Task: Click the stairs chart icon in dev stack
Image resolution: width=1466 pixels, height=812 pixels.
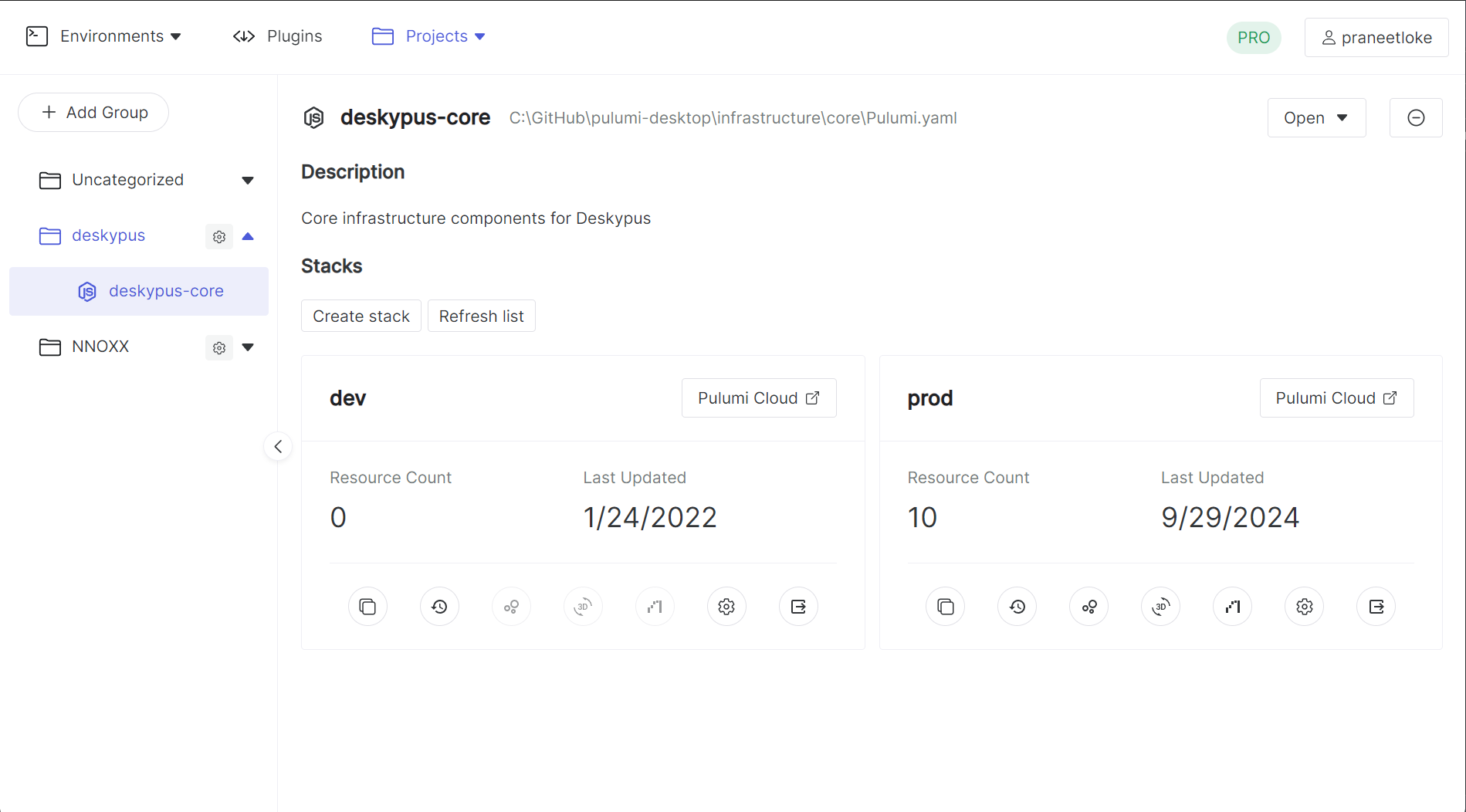Action: (x=655, y=607)
